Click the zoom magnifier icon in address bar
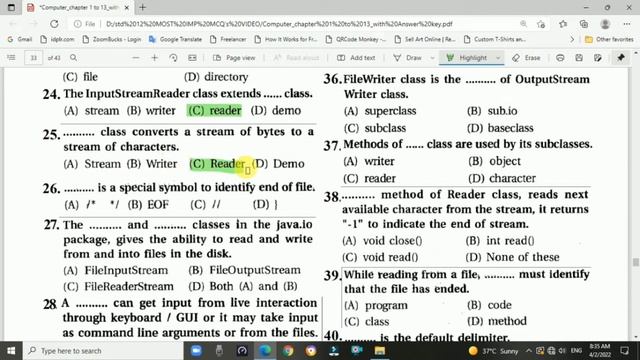This screenshot has width=640, height=360. coord(523,24)
